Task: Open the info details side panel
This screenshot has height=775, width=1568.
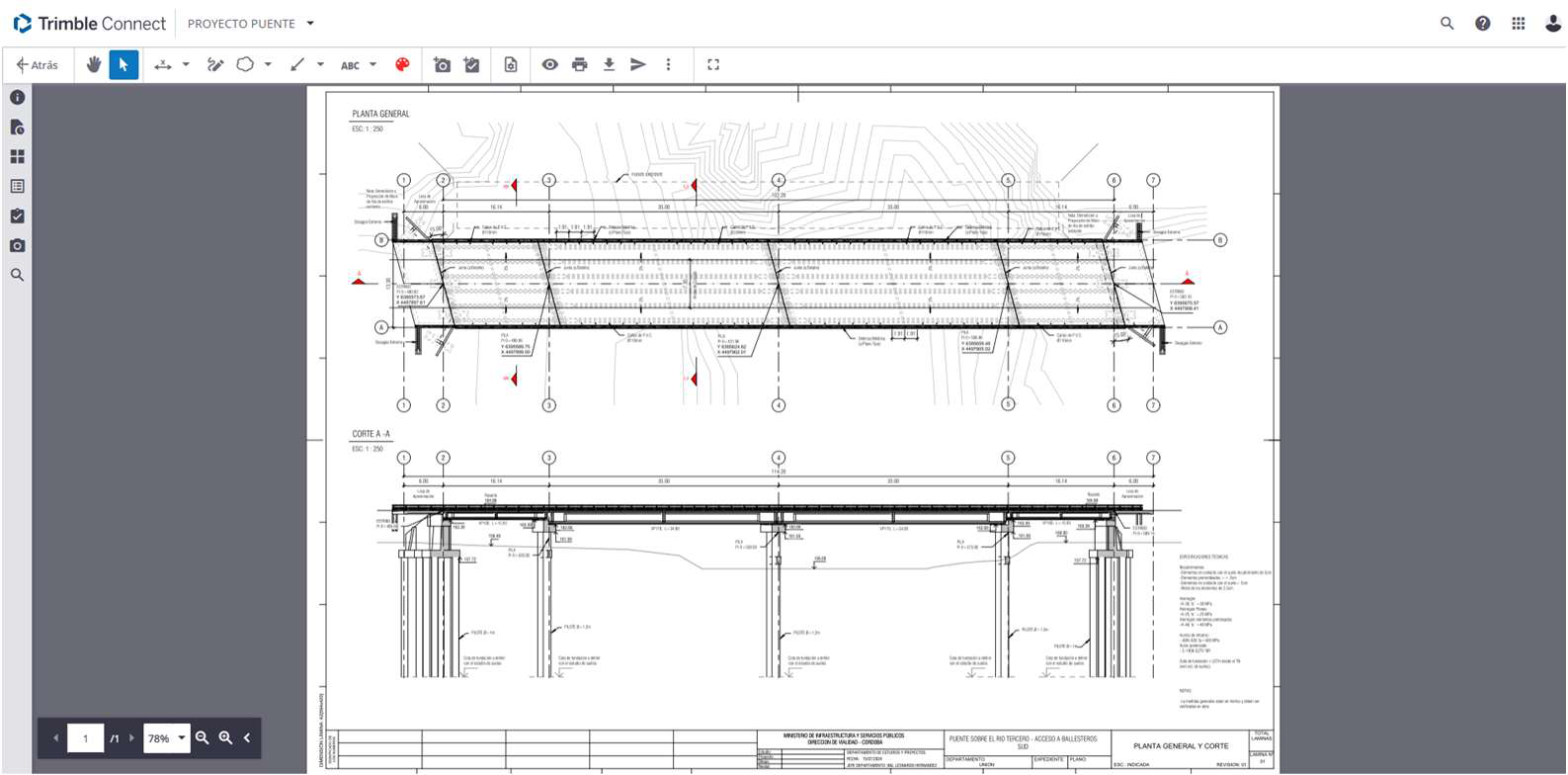Action: [17, 98]
